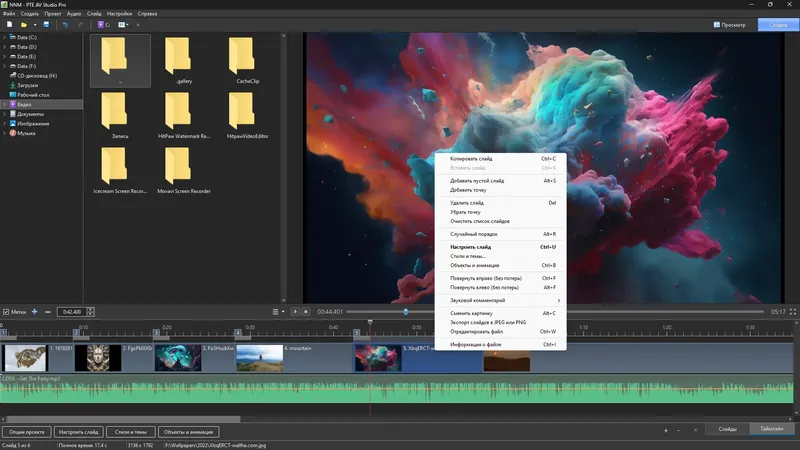Click the Опции проекта button
800x450 pixels.
click(26, 431)
